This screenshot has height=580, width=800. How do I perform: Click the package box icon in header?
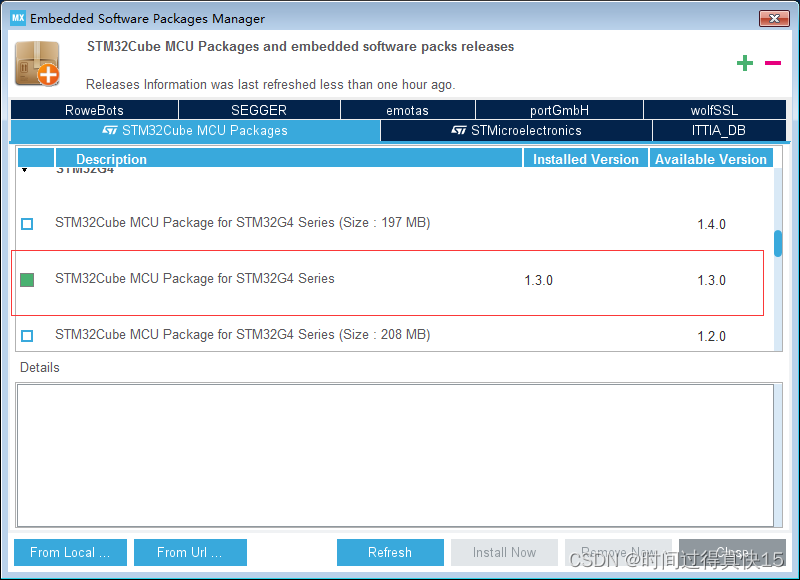coord(37,64)
